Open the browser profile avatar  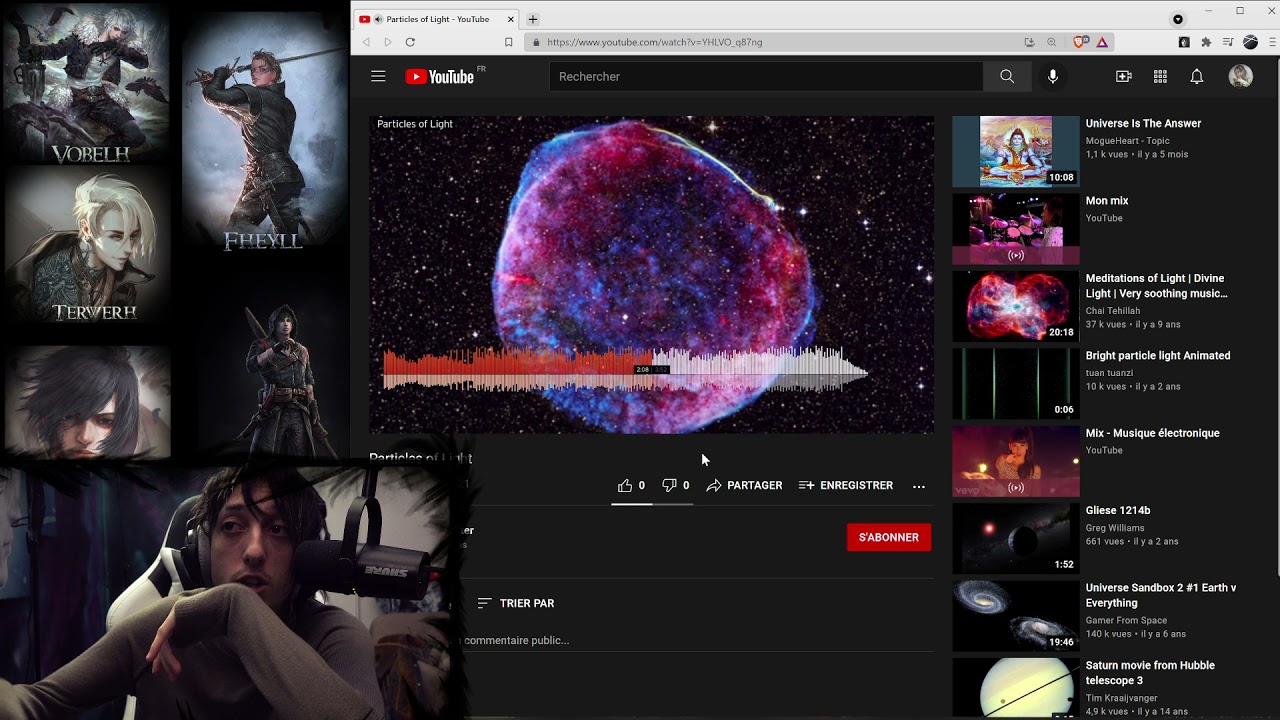pyautogui.click(x=1250, y=42)
